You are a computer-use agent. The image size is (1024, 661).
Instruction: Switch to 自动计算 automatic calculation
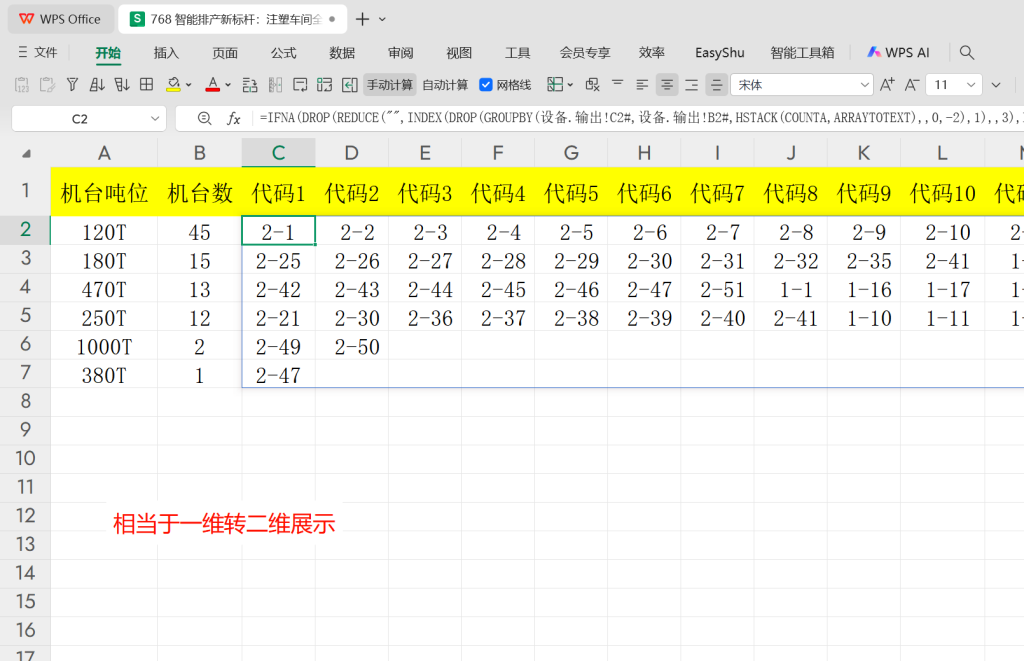coord(445,85)
